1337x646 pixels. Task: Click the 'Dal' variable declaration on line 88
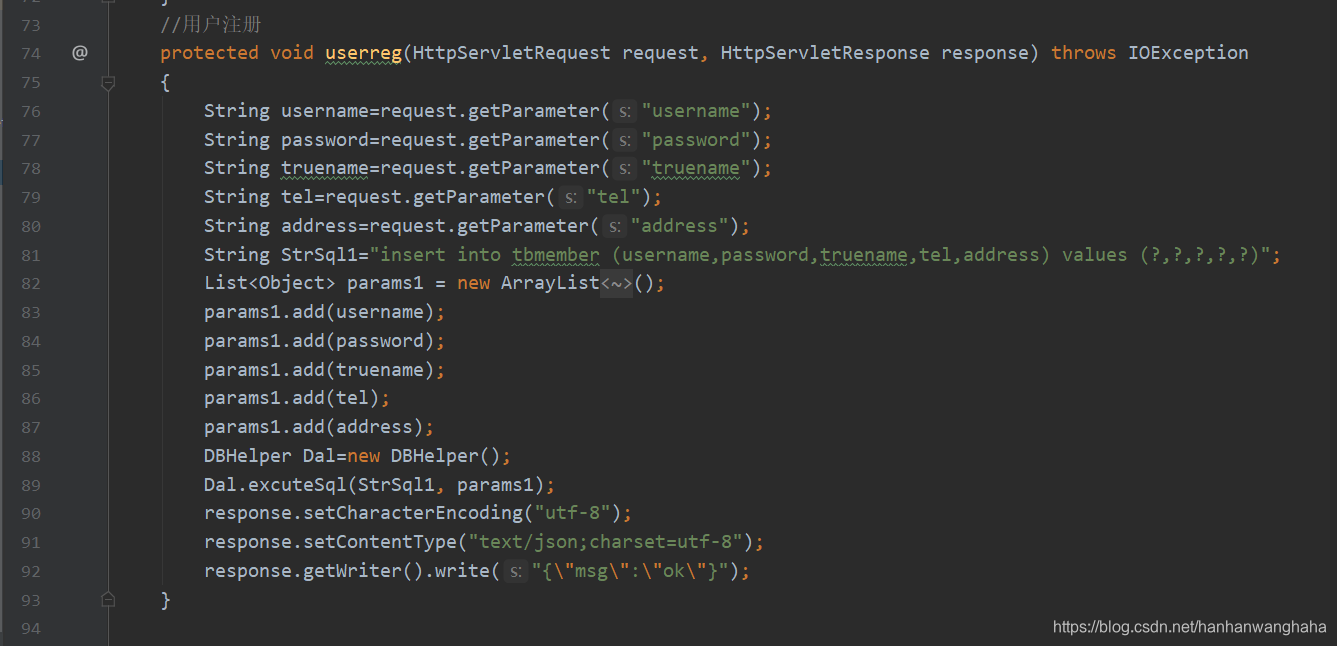(x=319, y=456)
